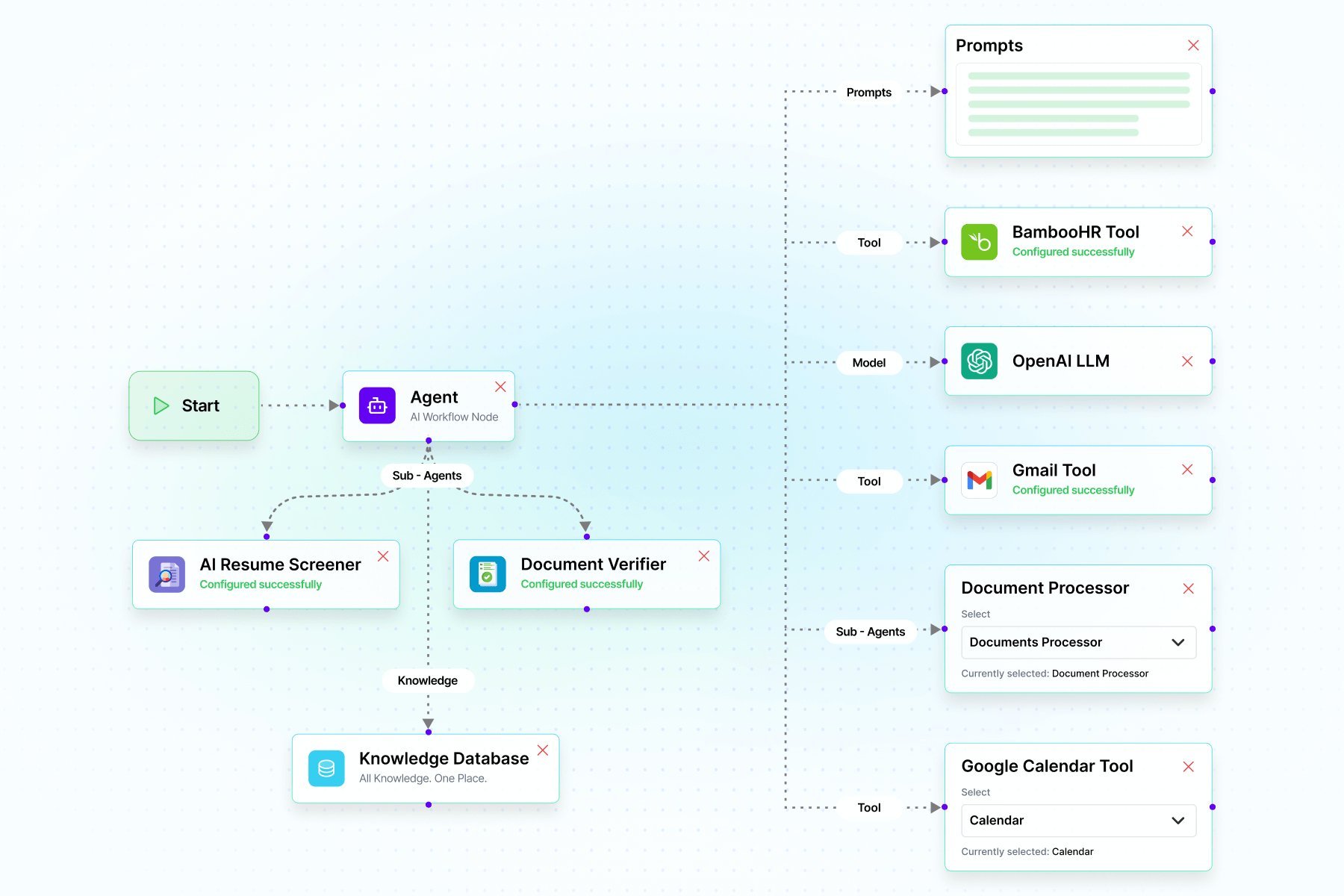
Task: Click the Agent node's right output port
Action: point(514,405)
